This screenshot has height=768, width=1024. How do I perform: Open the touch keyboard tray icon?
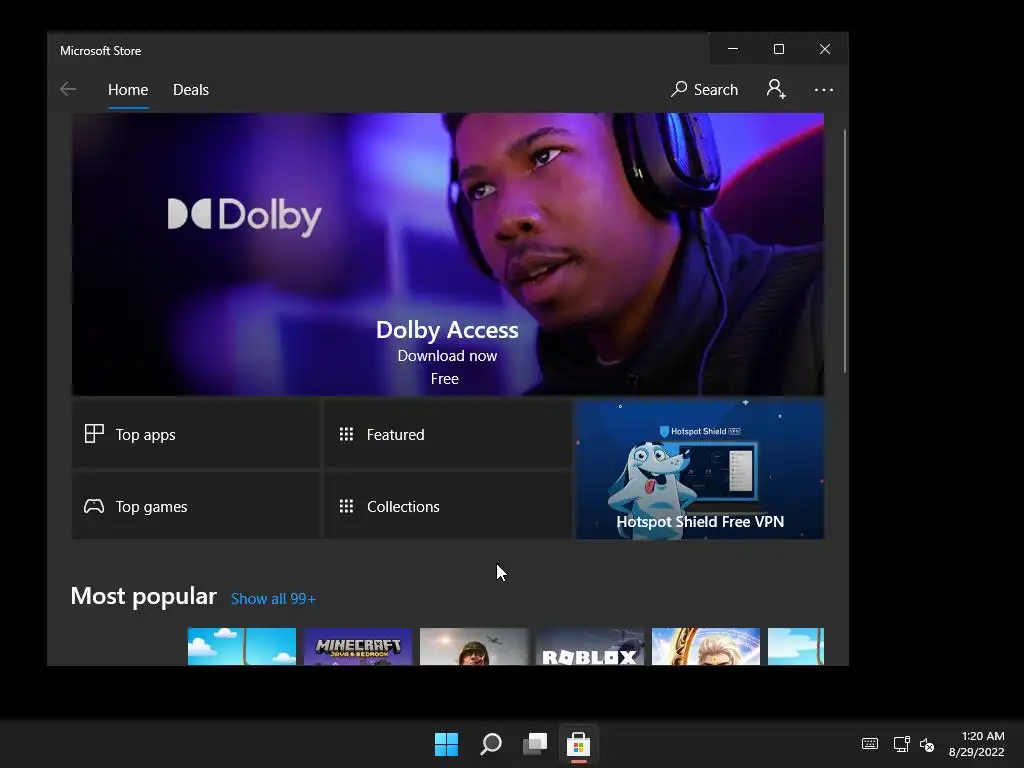point(870,744)
